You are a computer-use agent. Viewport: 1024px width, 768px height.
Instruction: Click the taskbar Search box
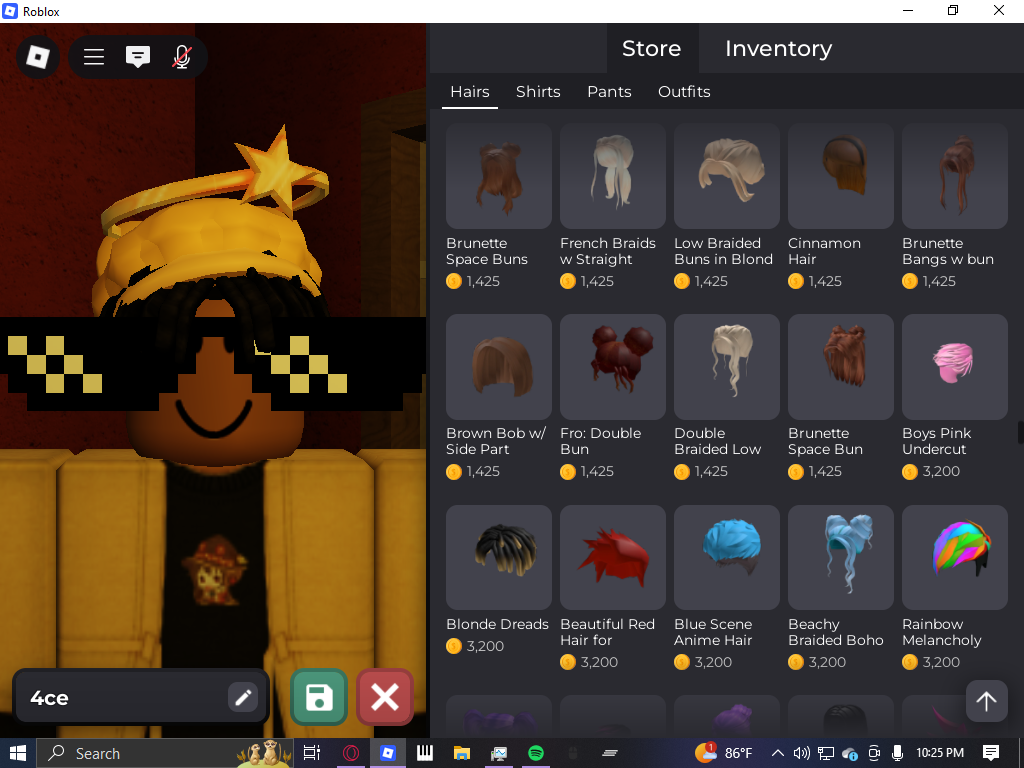point(165,753)
